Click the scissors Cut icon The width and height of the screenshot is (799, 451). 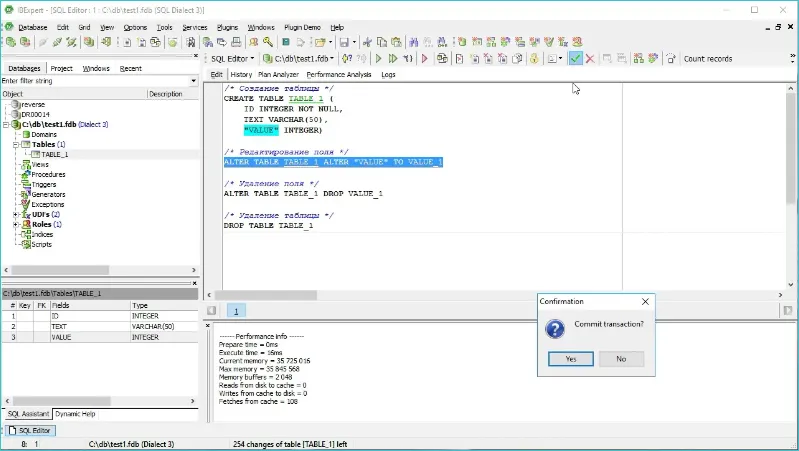pyautogui.click(x=367, y=42)
